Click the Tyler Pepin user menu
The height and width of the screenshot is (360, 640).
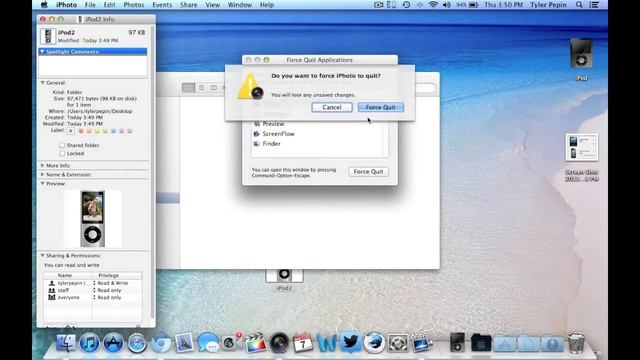tap(548, 5)
